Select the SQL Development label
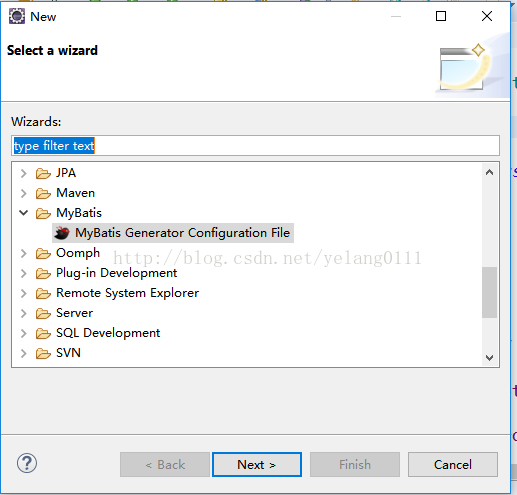This screenshot has height=495, width=517. [108, 333]
